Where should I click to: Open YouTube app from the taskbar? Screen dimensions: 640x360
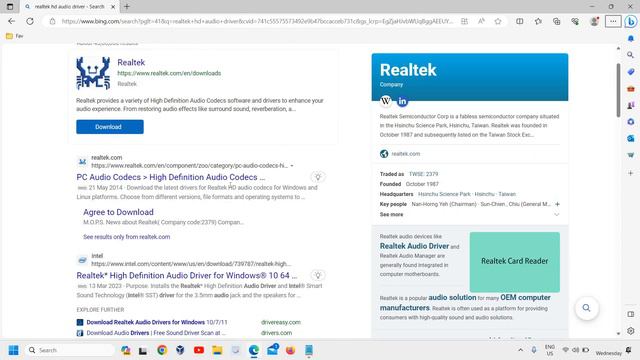pos(199,350)
